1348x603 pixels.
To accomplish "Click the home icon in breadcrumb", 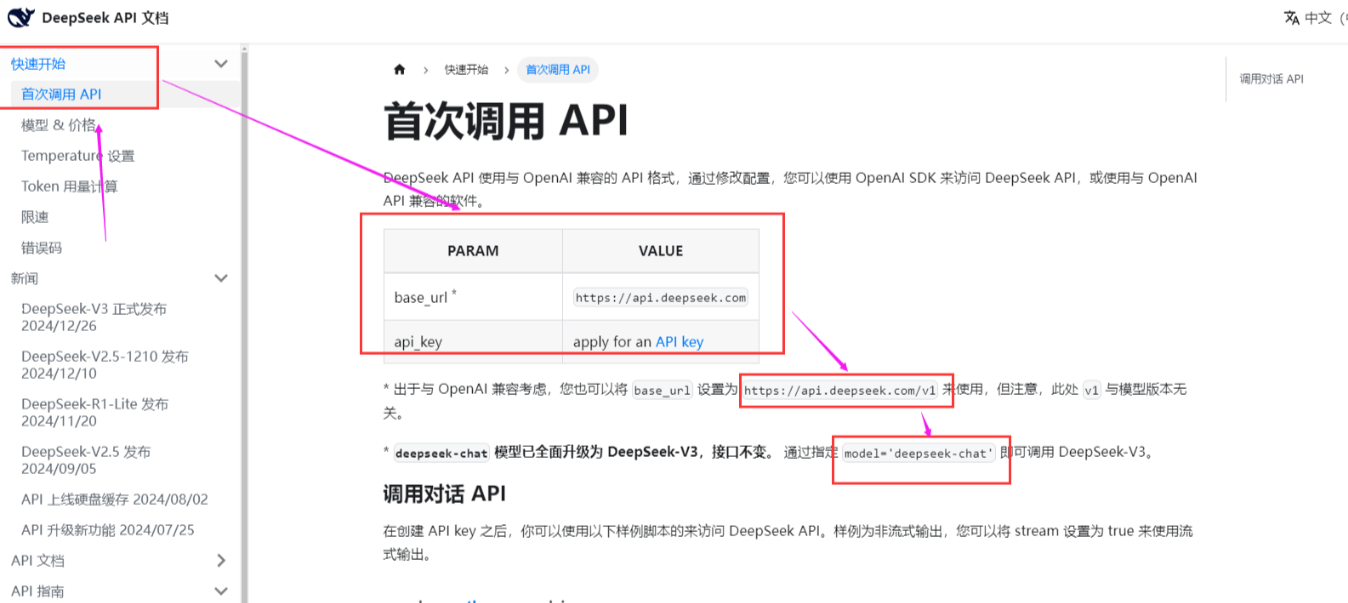I will (400, 70).
